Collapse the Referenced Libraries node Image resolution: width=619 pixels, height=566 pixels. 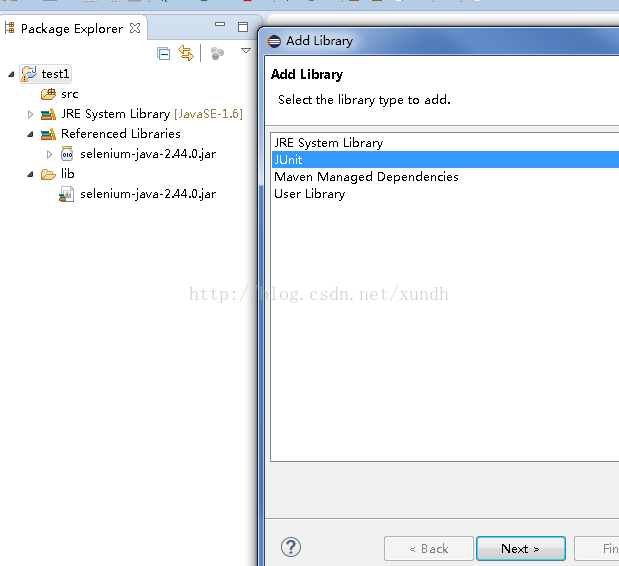pyautogui.click(x=30, y=135)
